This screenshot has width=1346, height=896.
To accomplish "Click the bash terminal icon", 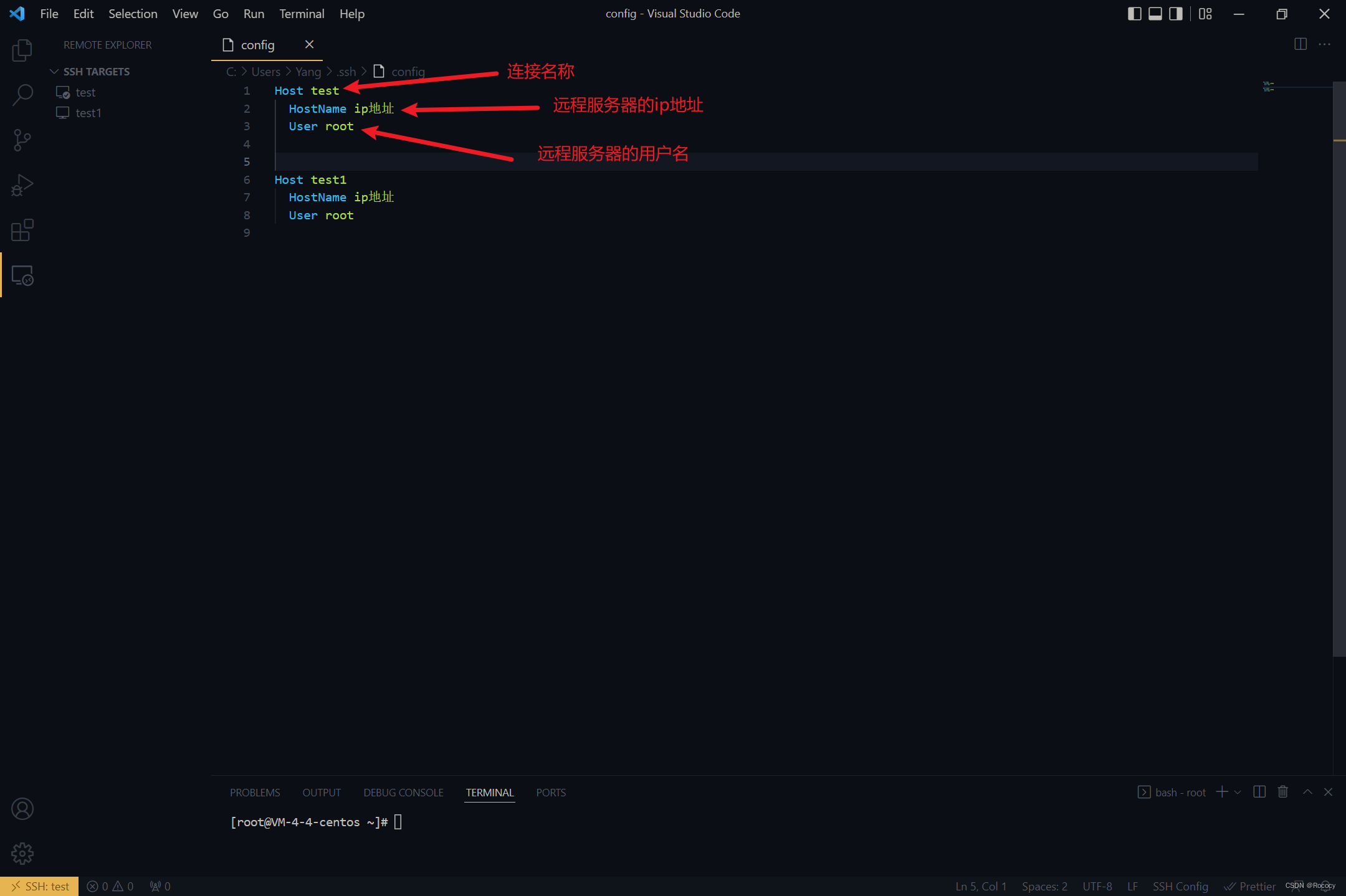I will pos(1144,792).
